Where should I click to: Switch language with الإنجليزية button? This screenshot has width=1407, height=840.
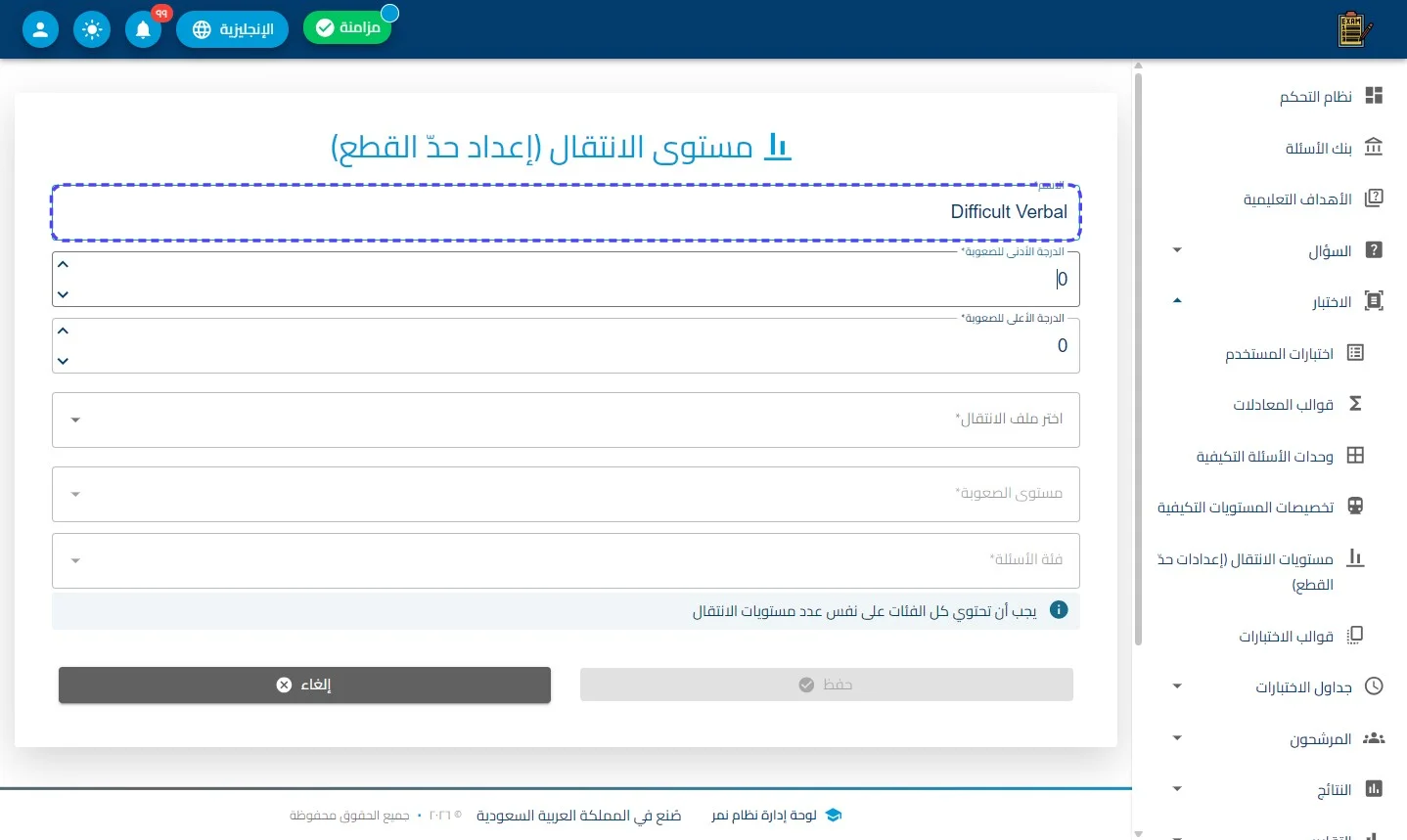click(x=232, y=29)
